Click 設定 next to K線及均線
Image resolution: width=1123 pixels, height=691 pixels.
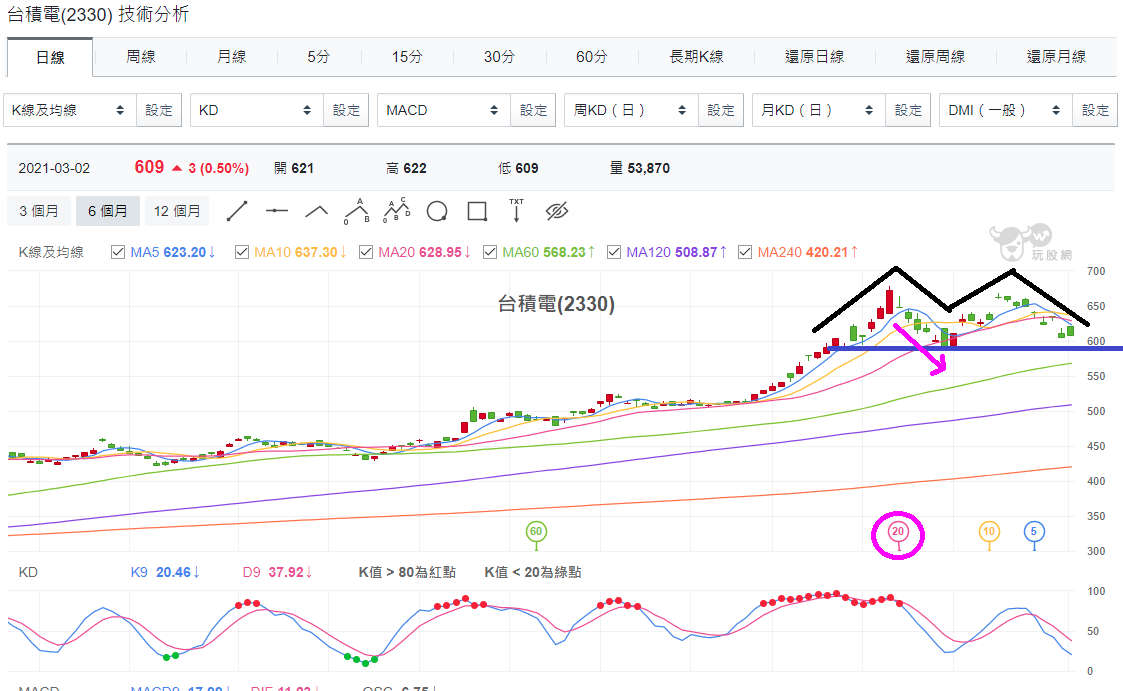pos(159,110)
